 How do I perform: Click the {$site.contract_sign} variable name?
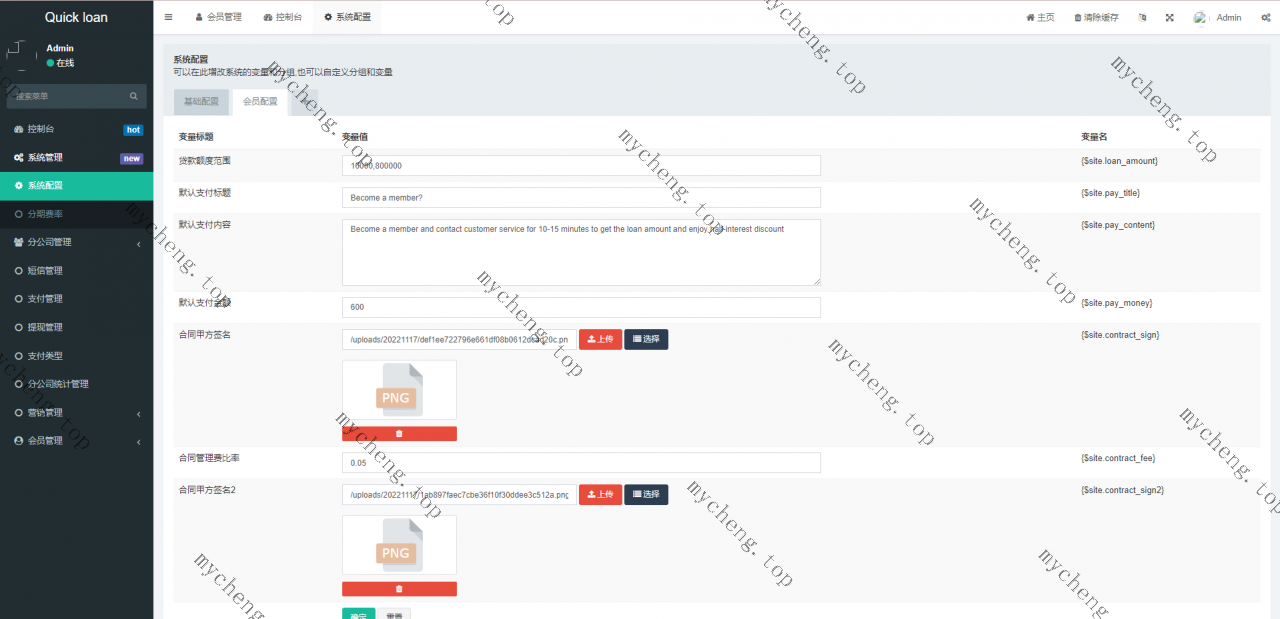pos(1120,335)
